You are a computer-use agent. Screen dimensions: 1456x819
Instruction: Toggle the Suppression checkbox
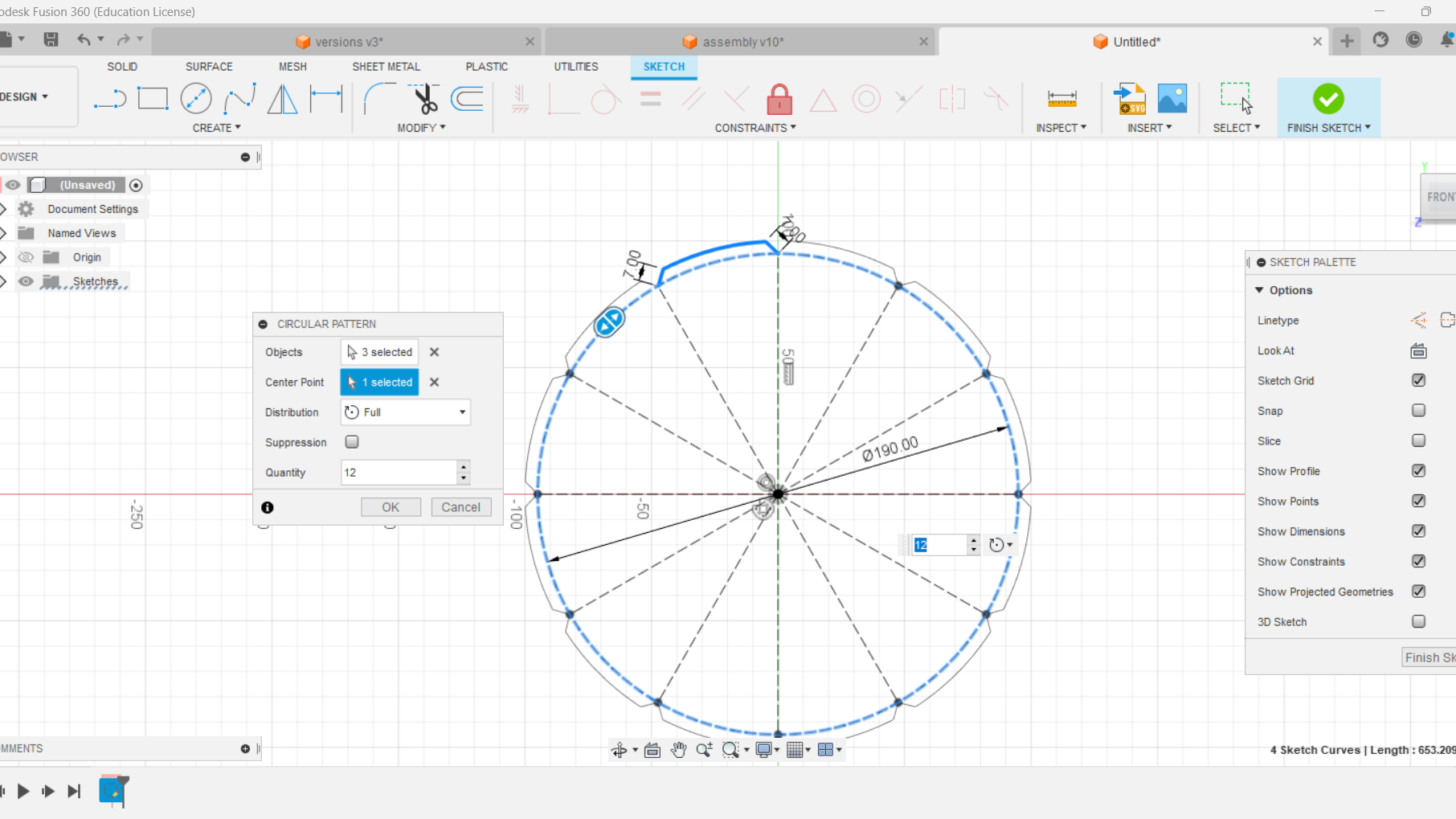(352, 441)
